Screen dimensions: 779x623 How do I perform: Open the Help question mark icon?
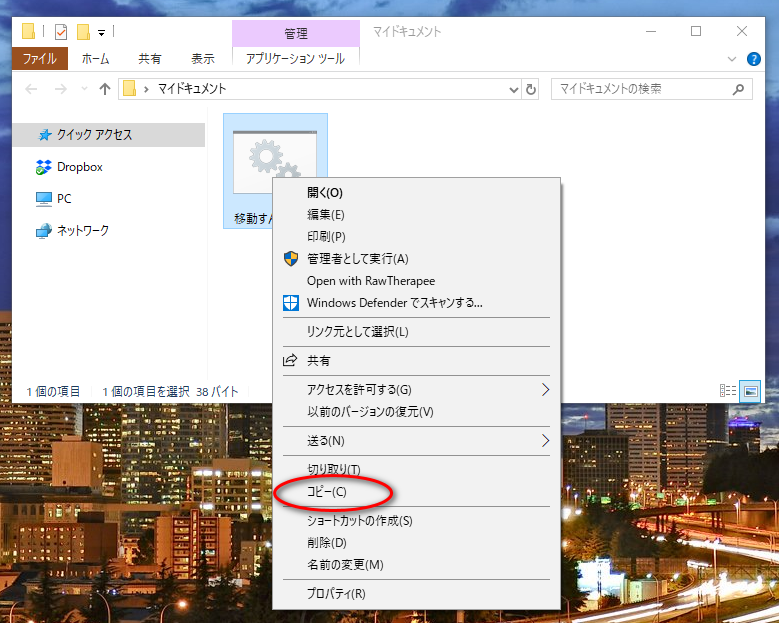[x=754, y=59]
